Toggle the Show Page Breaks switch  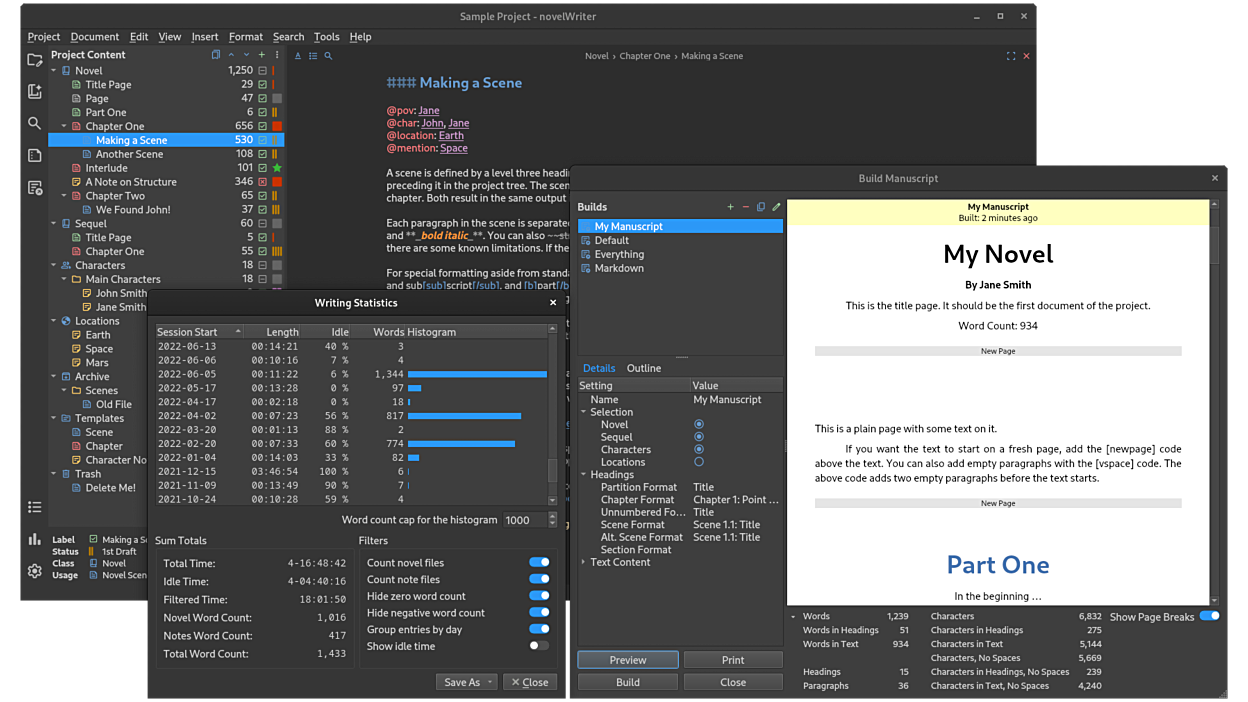click(1209, 616)
